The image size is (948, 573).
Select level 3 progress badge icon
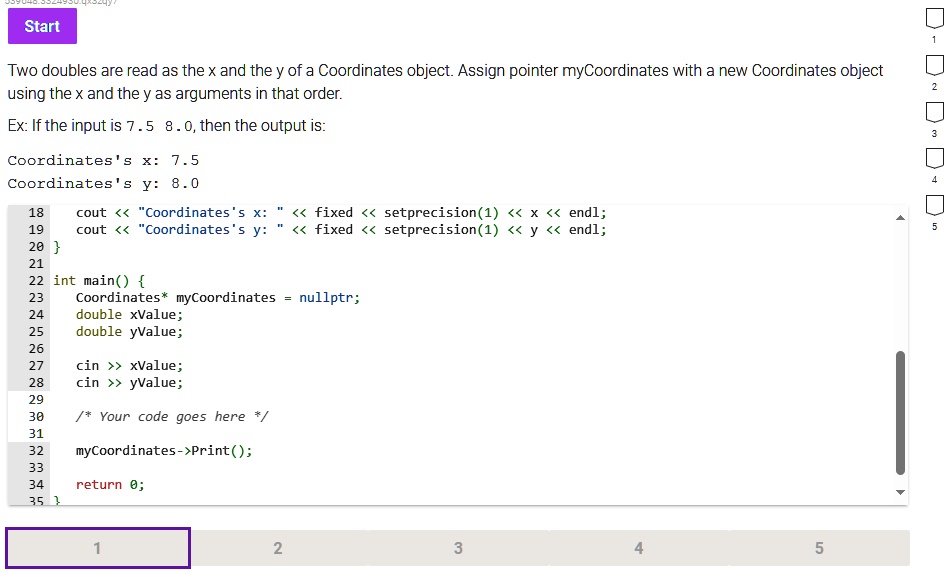[x=935, y=112]
